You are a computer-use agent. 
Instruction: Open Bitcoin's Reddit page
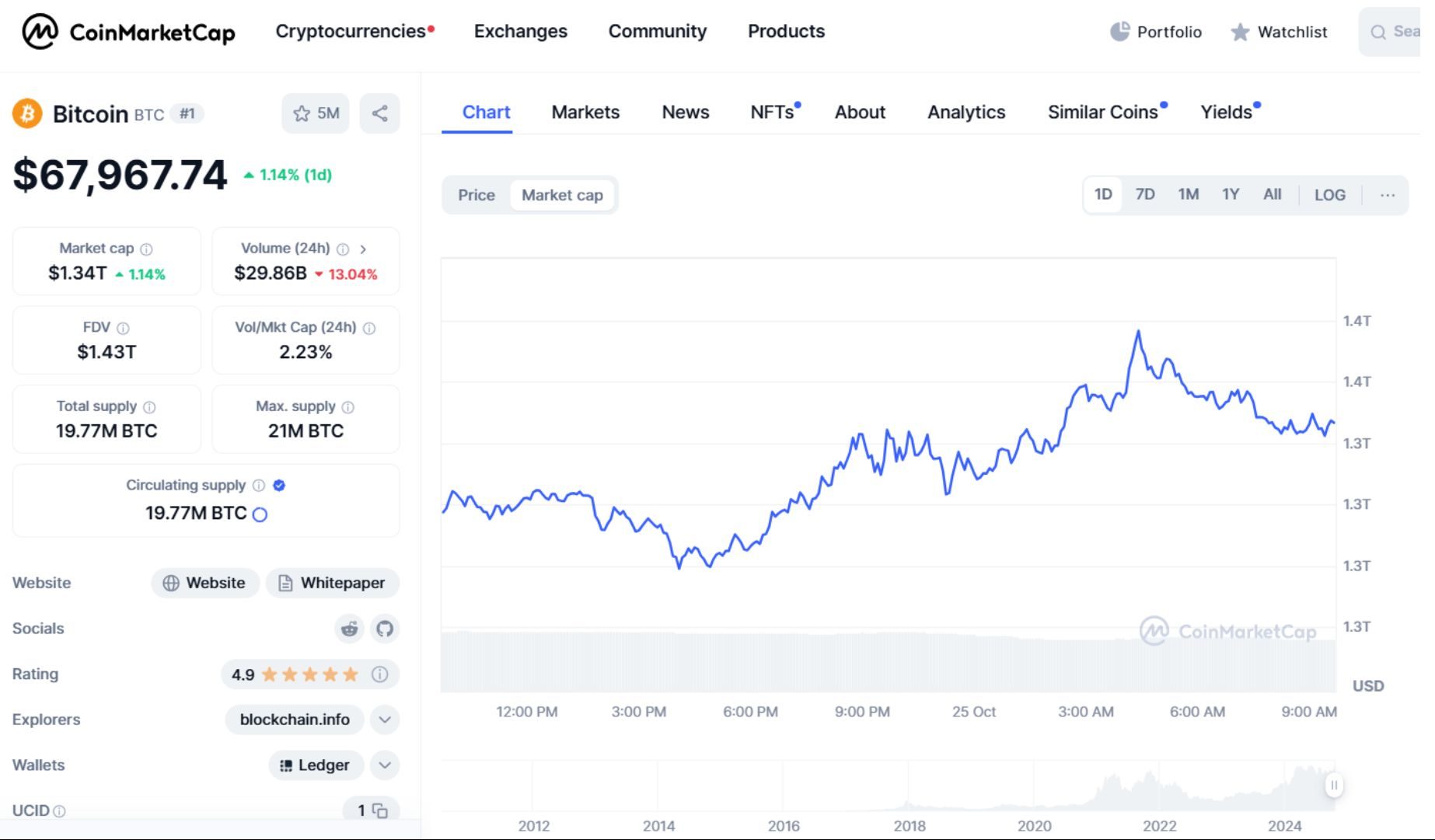click(349, 629)
